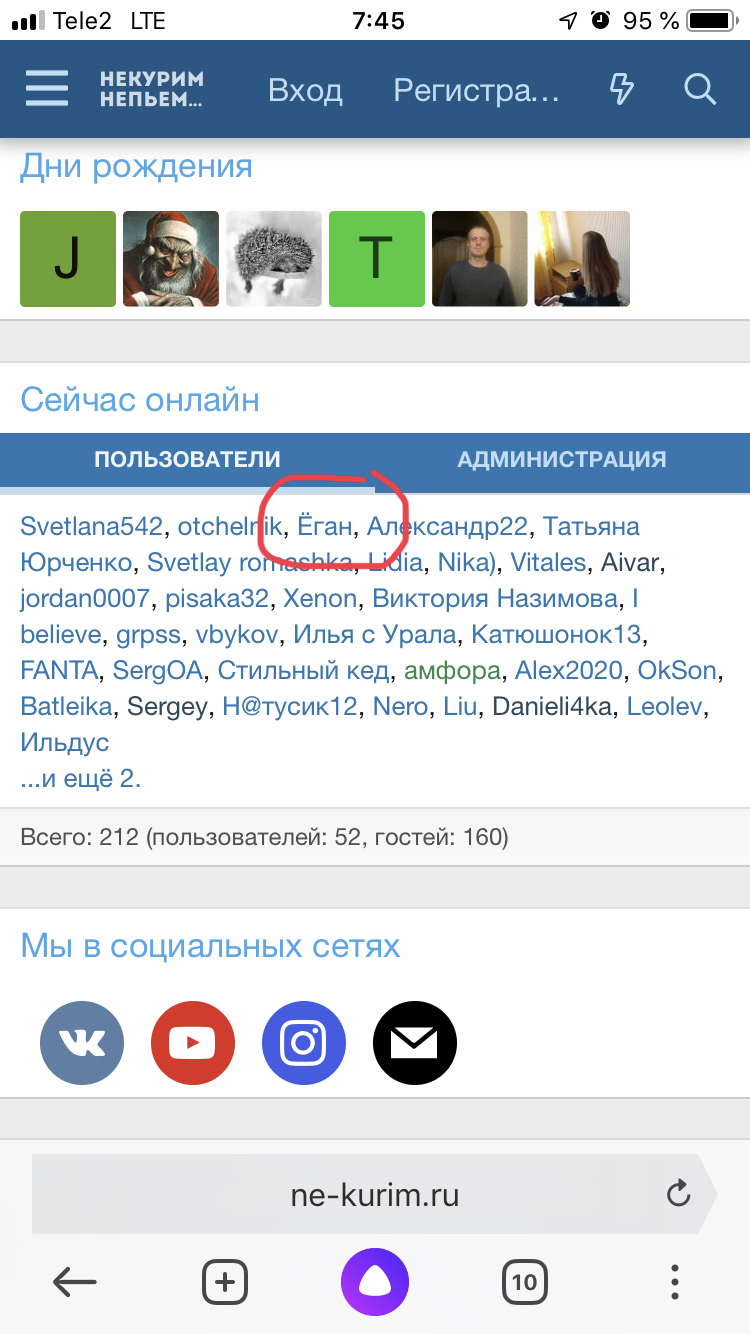Tap the black email envelope icon
This screenshot has height=1334, width=750.
point(415,1044)
